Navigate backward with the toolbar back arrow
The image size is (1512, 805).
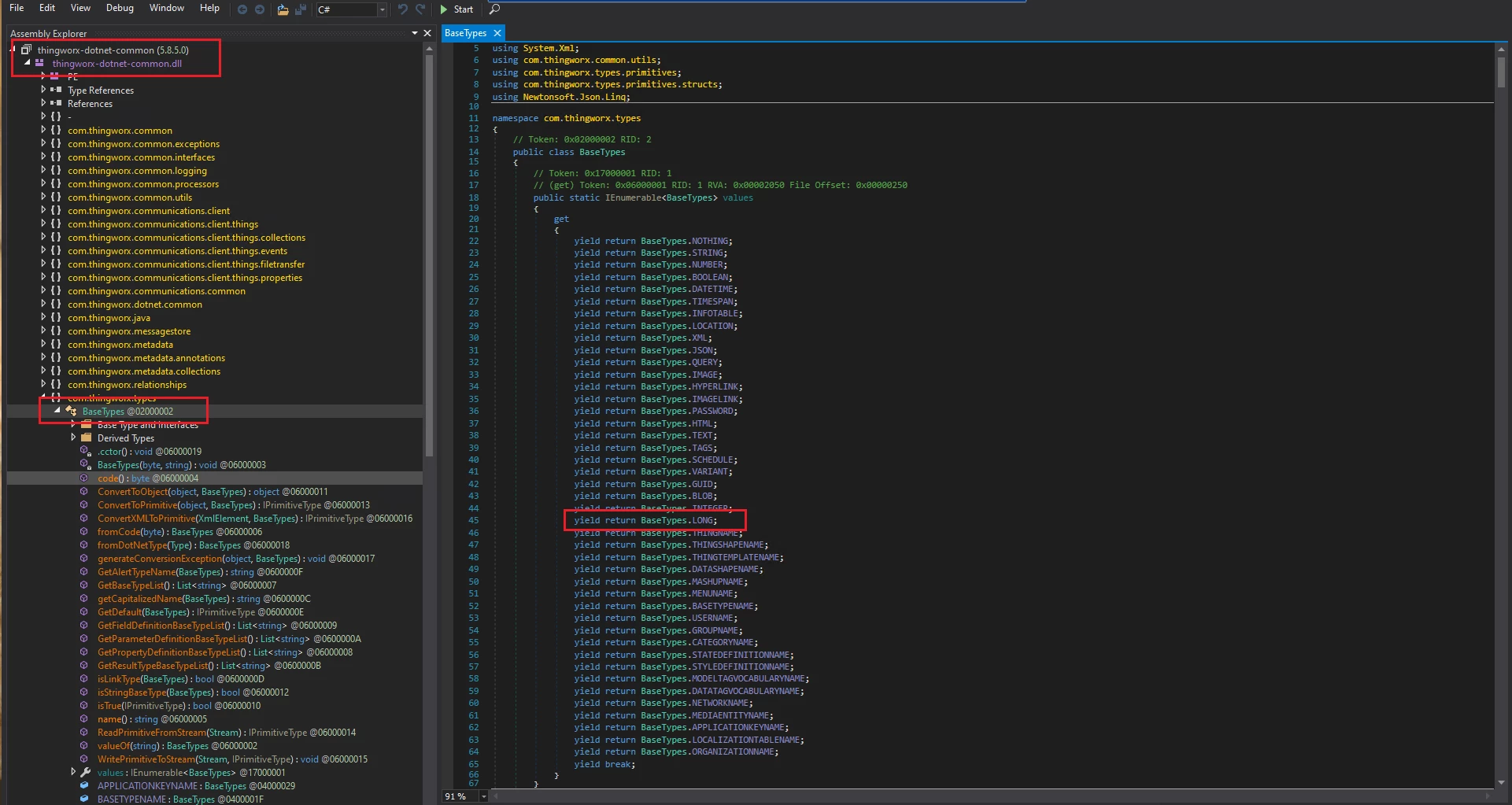pyautogui.click(x=242, y=9)
